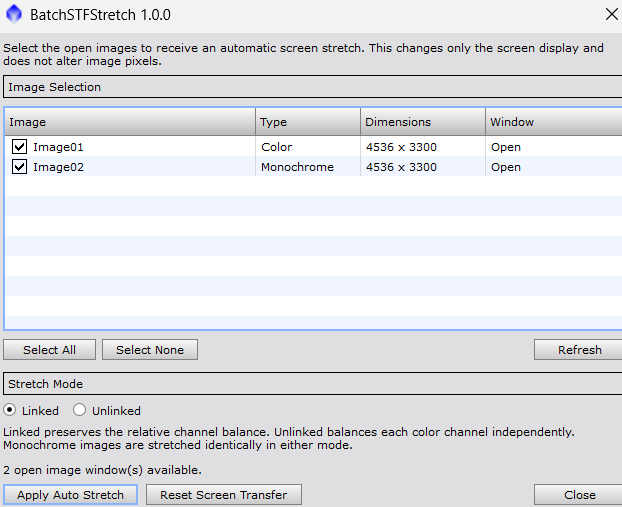622x507 pixels.
Task: Select the Linked radio button
Action: coord(10,410)
